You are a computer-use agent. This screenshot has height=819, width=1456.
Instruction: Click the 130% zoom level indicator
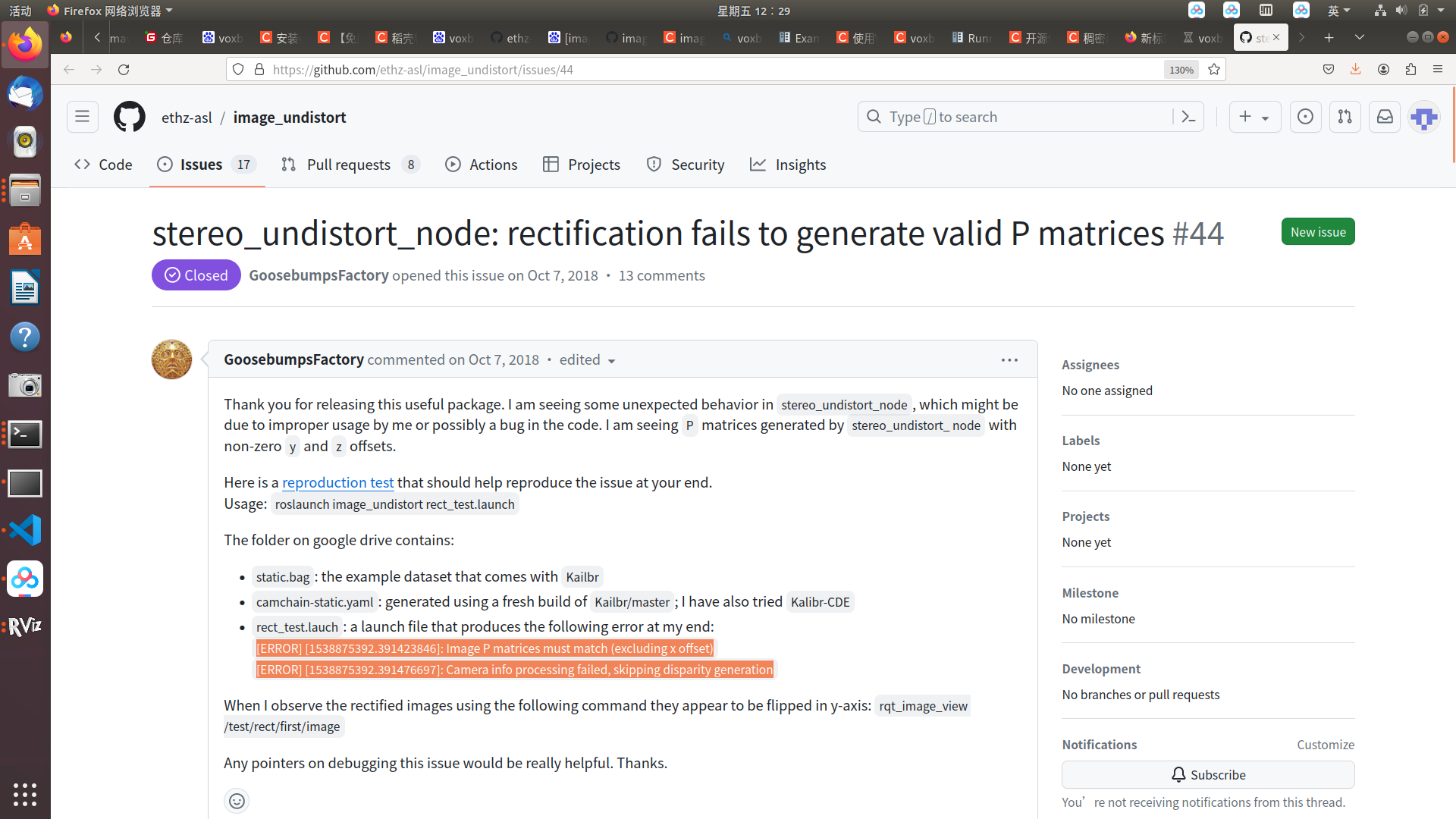point(1181,70)
